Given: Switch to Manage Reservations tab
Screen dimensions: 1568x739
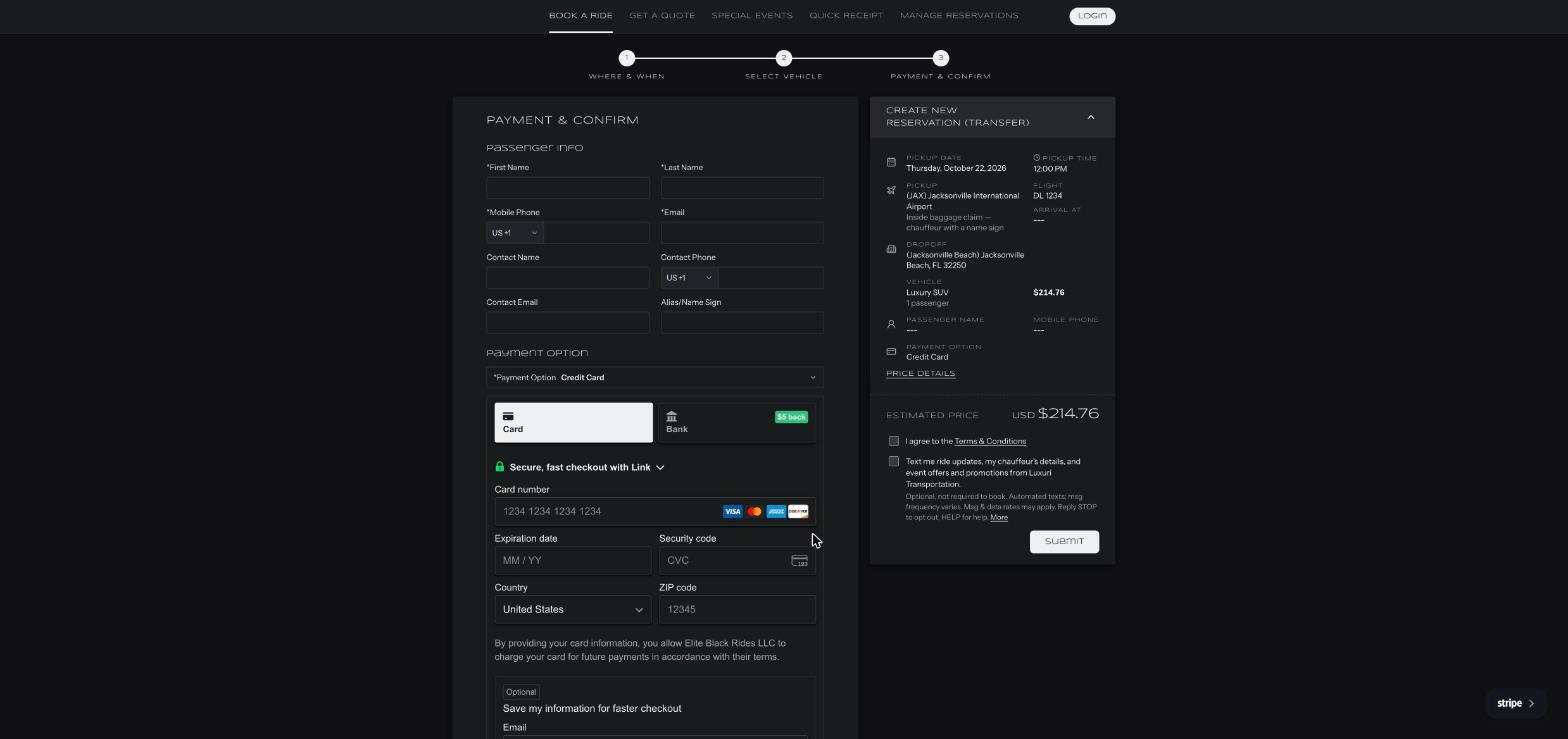Looking at the screenshot, I should point(959,16).
